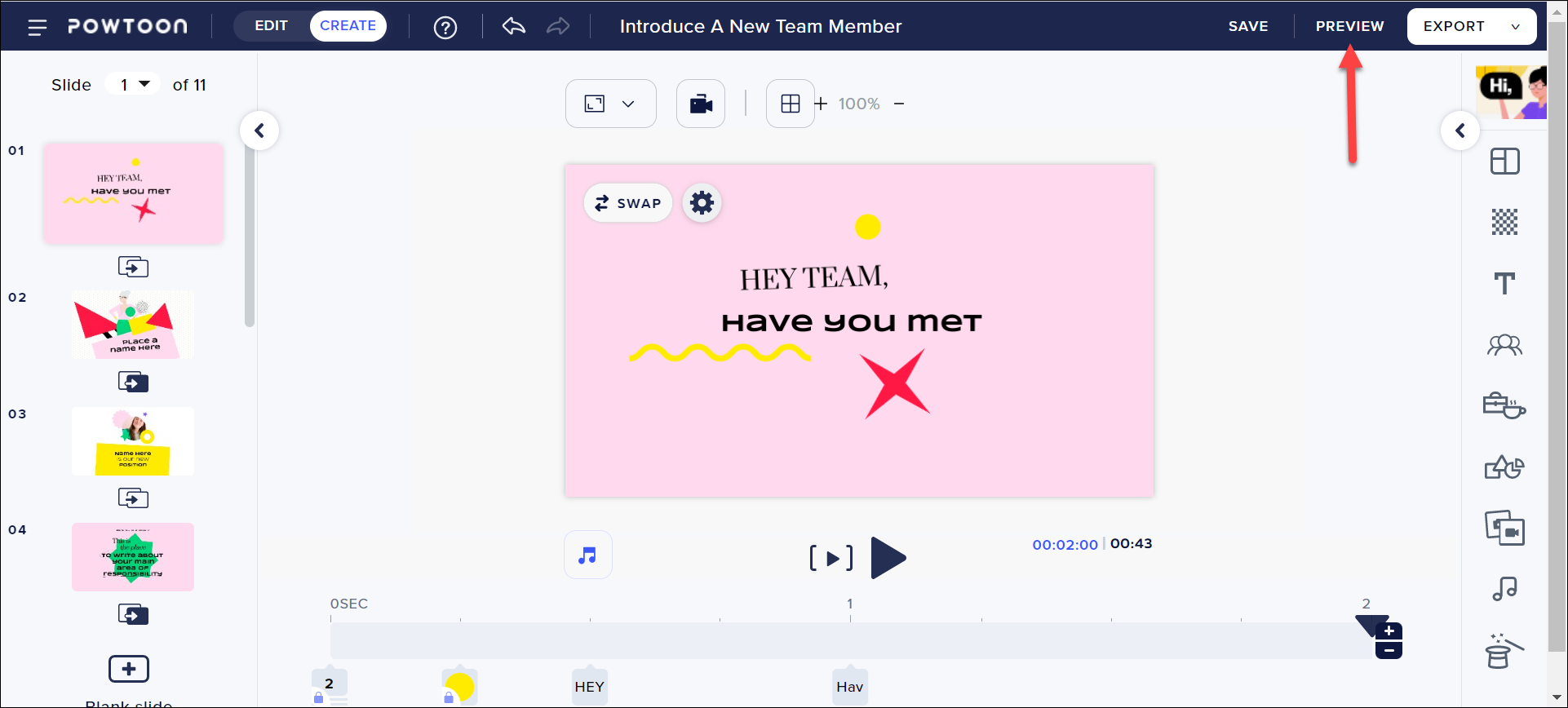Toggle the grid view button

[x=790, y=104]
